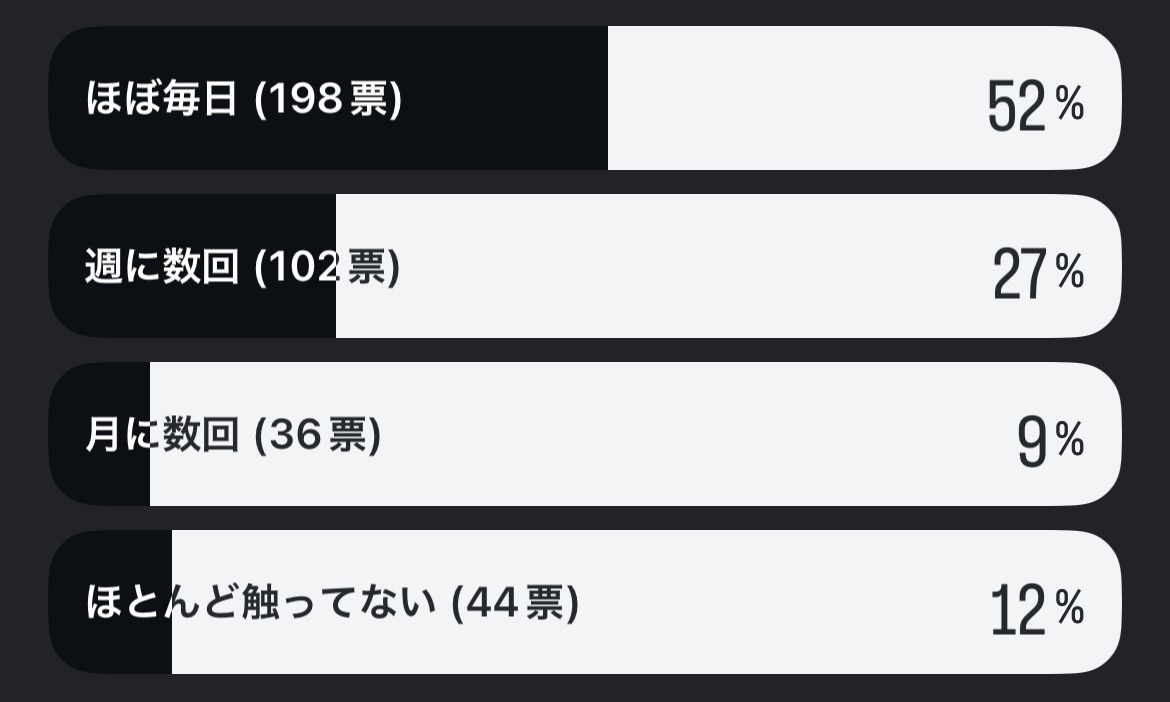Image resolution: width=1170 pixels, height=702 pixels.
Task: Click the 27% result percentage
Action: 1038,273
